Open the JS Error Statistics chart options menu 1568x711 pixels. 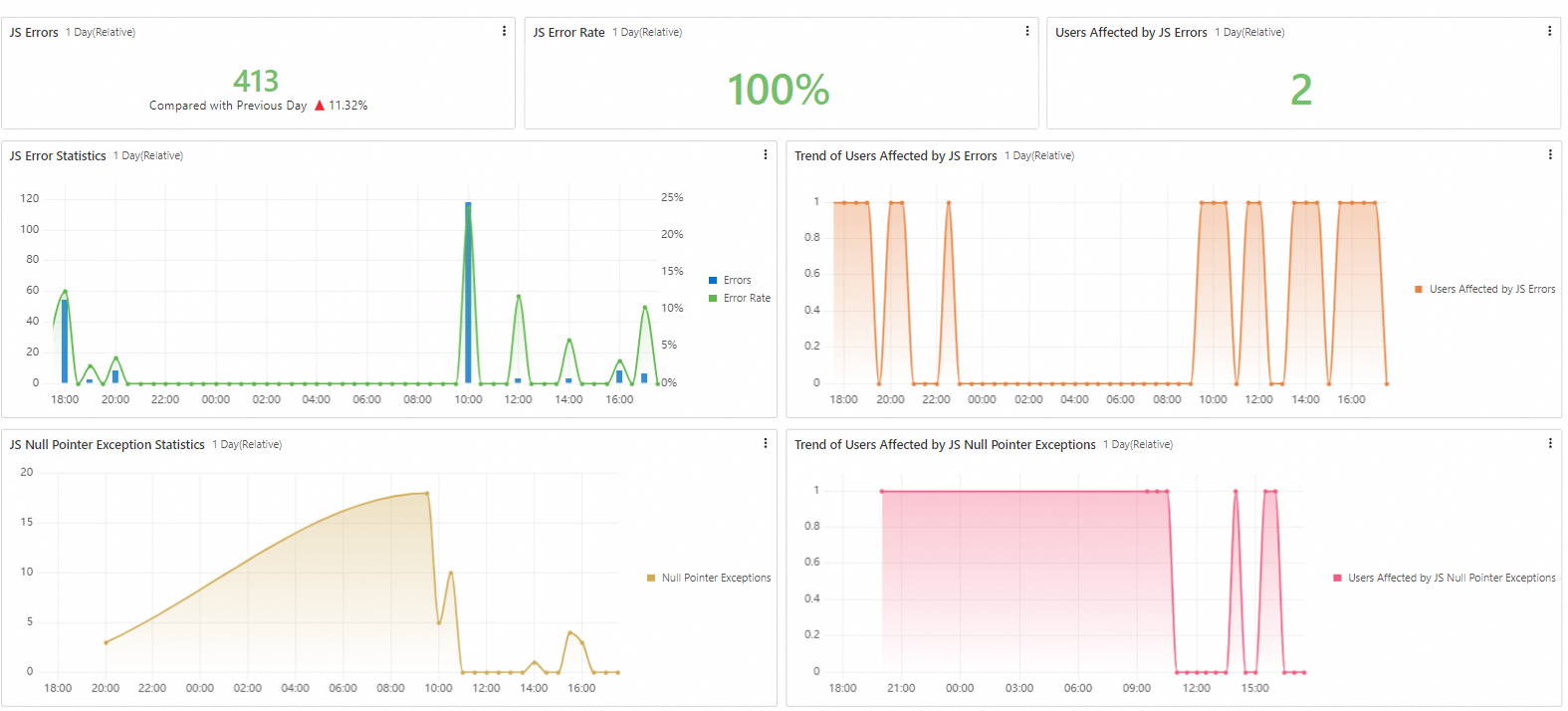765,155
